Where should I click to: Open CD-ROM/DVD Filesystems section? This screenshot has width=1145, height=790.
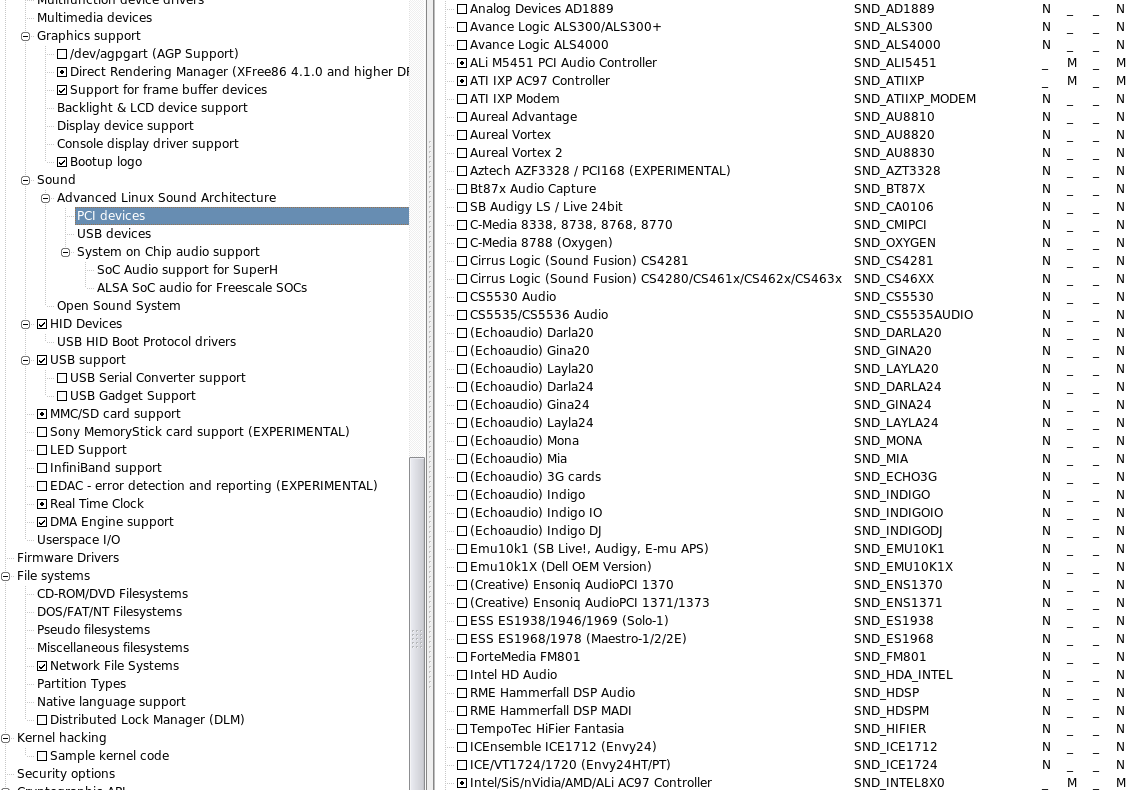pyautogui.click(x=112, y=594)
